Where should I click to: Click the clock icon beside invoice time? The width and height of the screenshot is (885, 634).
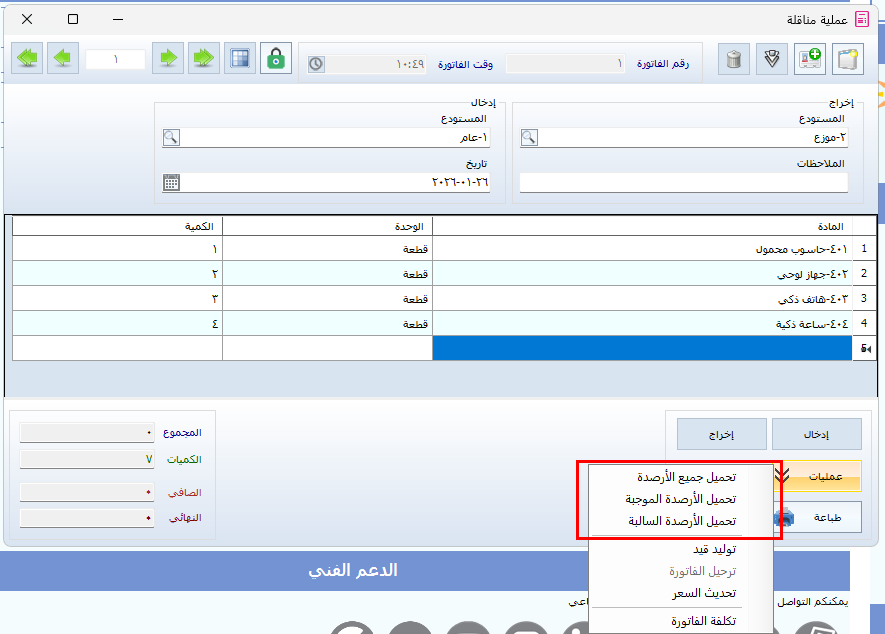coord(316,64)
